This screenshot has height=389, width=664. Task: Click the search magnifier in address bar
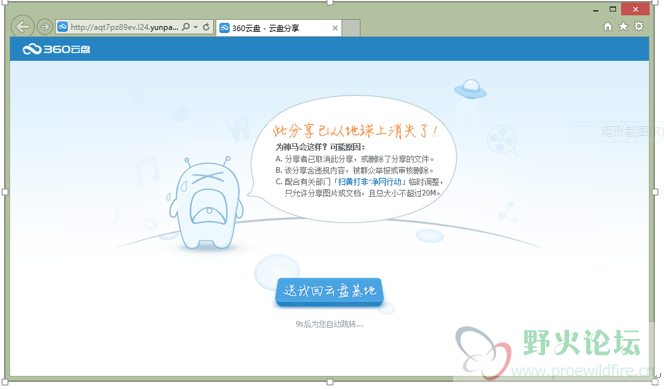[185, 27]
